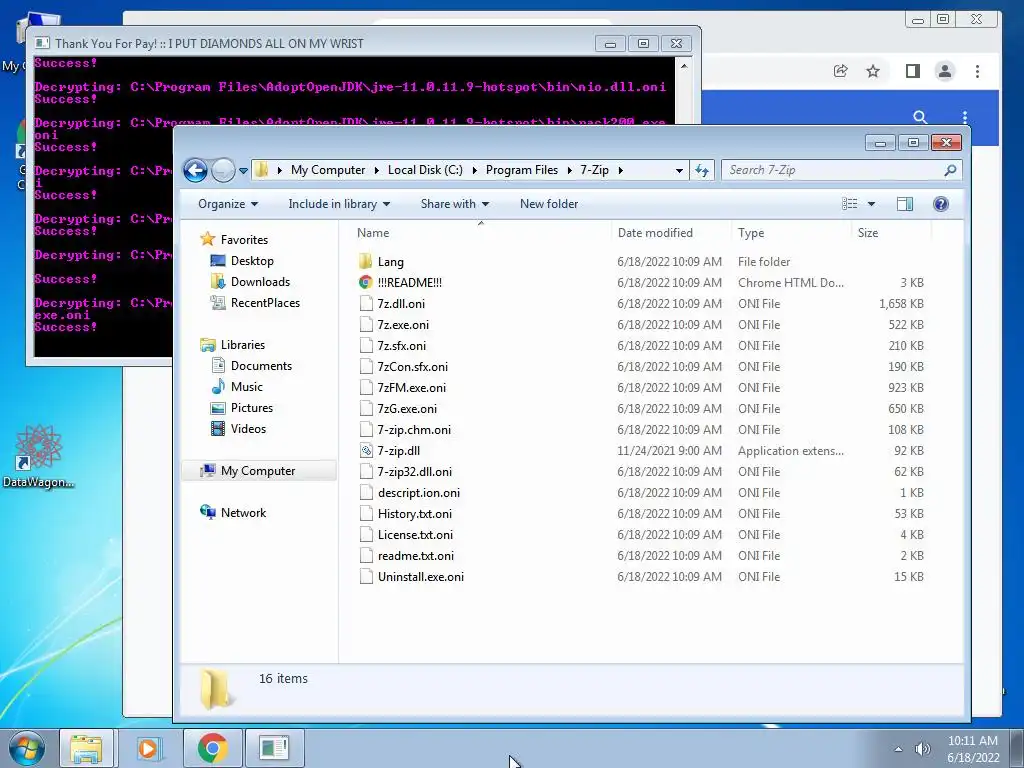Toggle the preview pane button
Image resolution: width=1024 pixels, height=768 pixels.
[x=904, y=204]
